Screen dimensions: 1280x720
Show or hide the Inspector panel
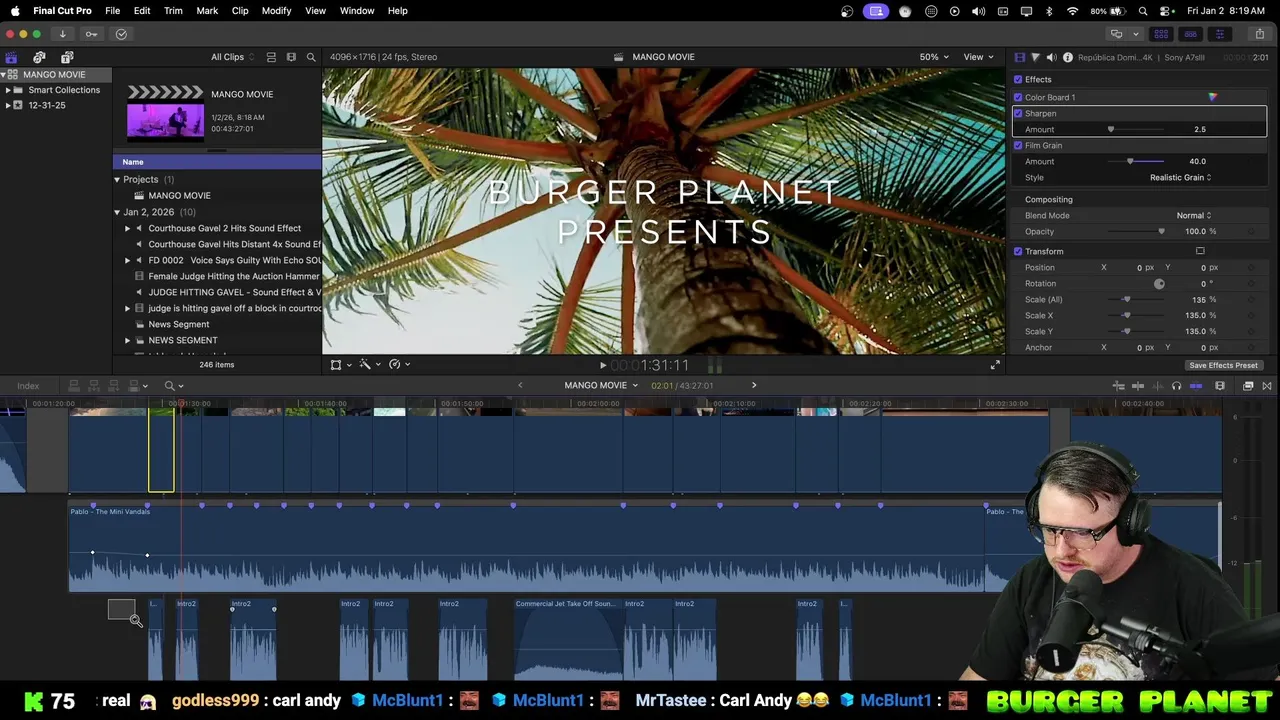(x=1219, y=34)
